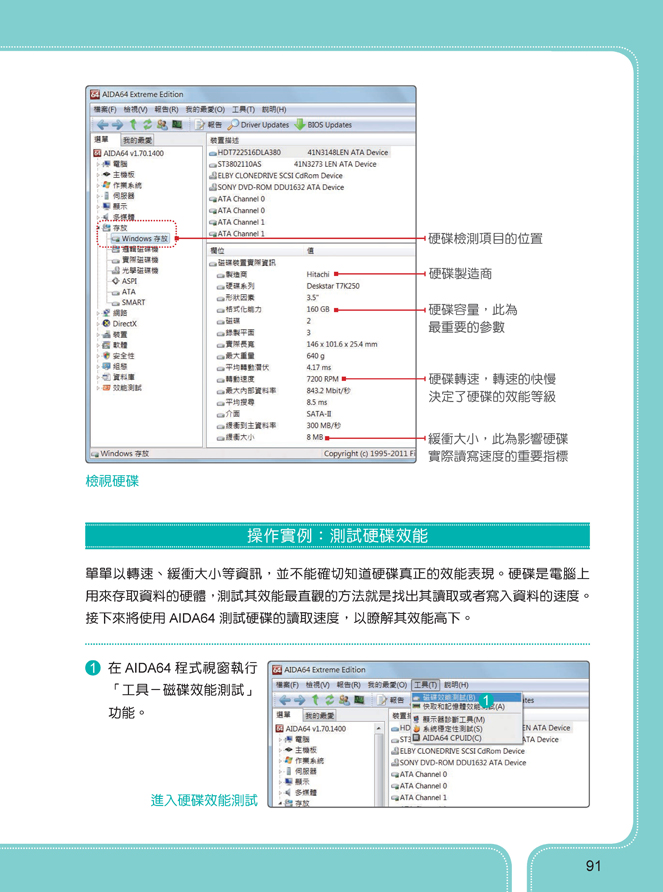663x892 pixels.
Task: Click Refresh icon in window with open Tools menu
Action: pos(330,700)
